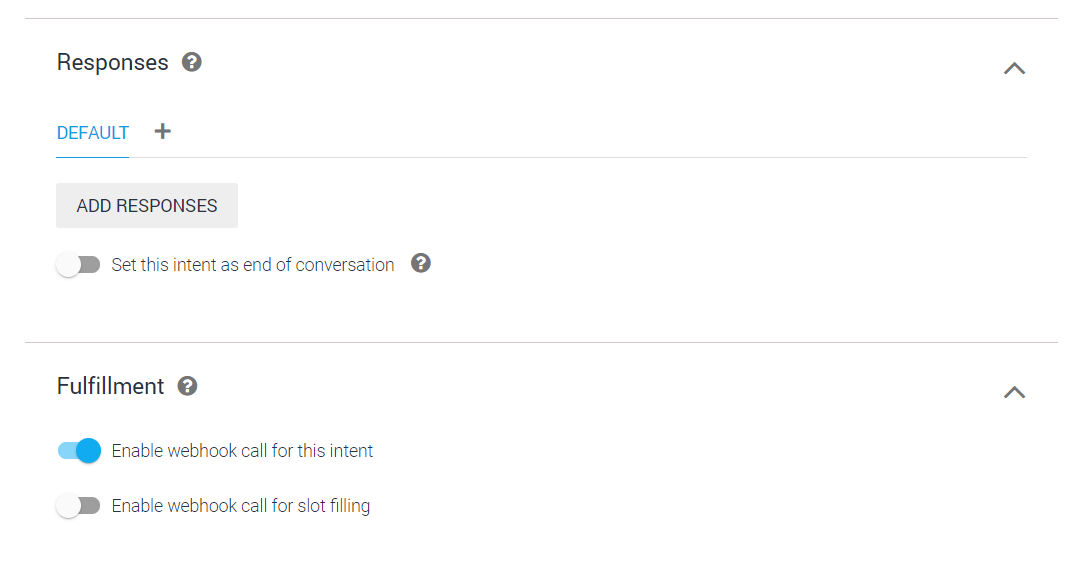Click the 'Responses' section heading text
Screen dimensions: 1070x567
click(112, 62)
